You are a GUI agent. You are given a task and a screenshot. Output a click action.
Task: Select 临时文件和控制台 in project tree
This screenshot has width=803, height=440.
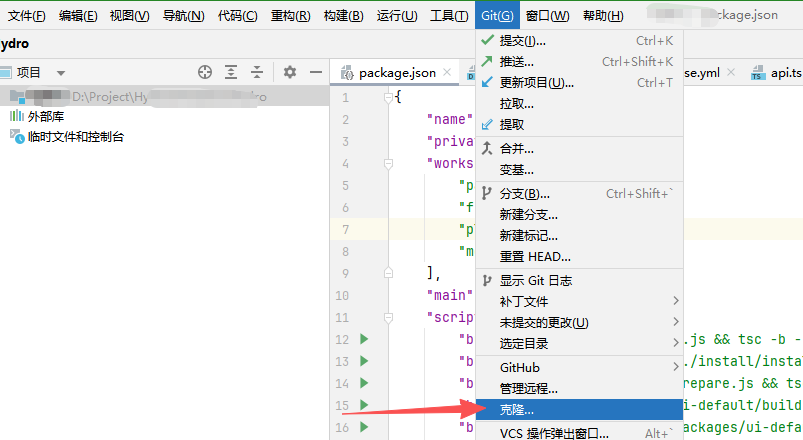click(76, 137)
